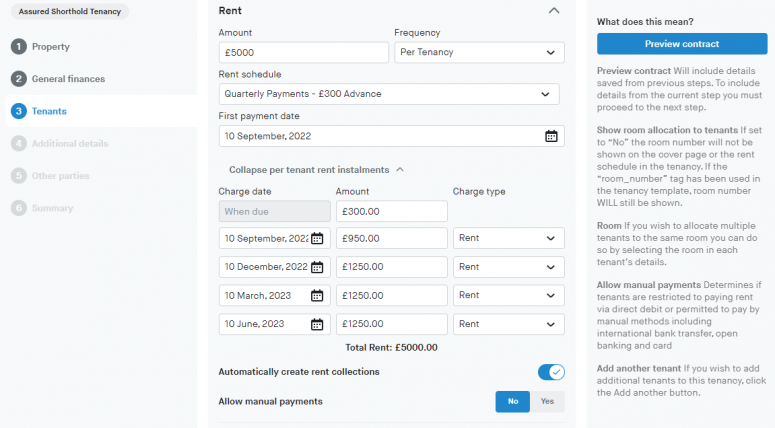Viewport: 775px width, 428px height.
Task: Open the Frequency dropdown
Action: click(479, 53)
